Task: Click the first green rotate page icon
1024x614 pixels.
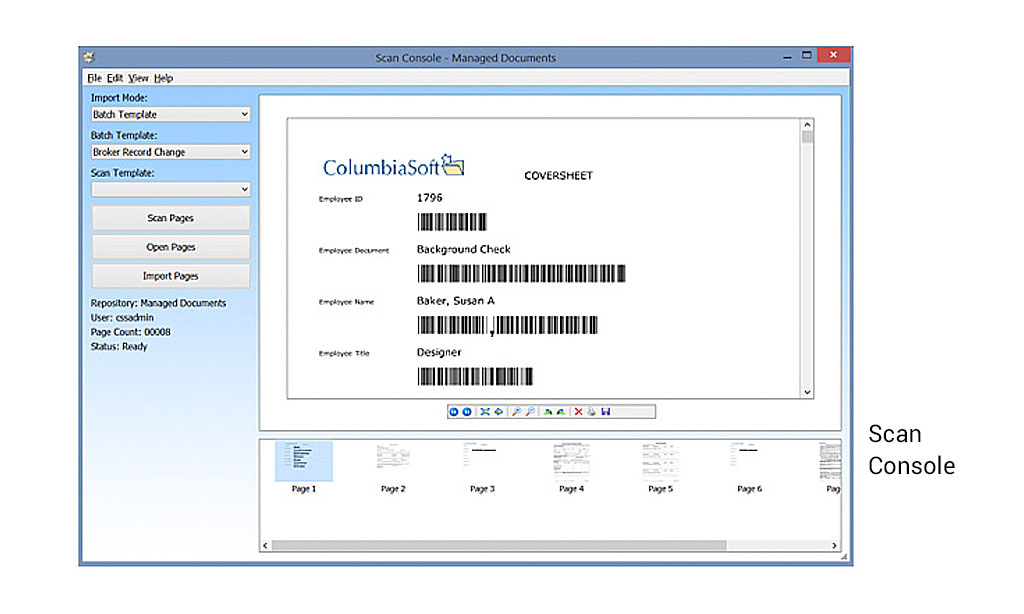Action: 548,412
